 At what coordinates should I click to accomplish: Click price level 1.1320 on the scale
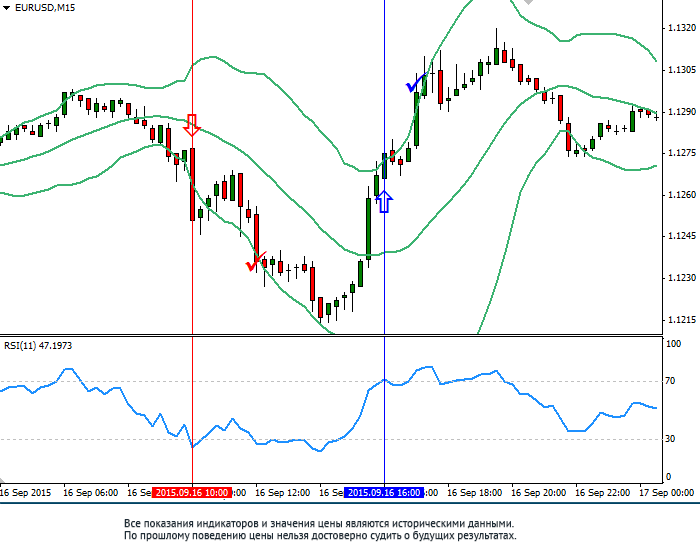click(682, 28)
